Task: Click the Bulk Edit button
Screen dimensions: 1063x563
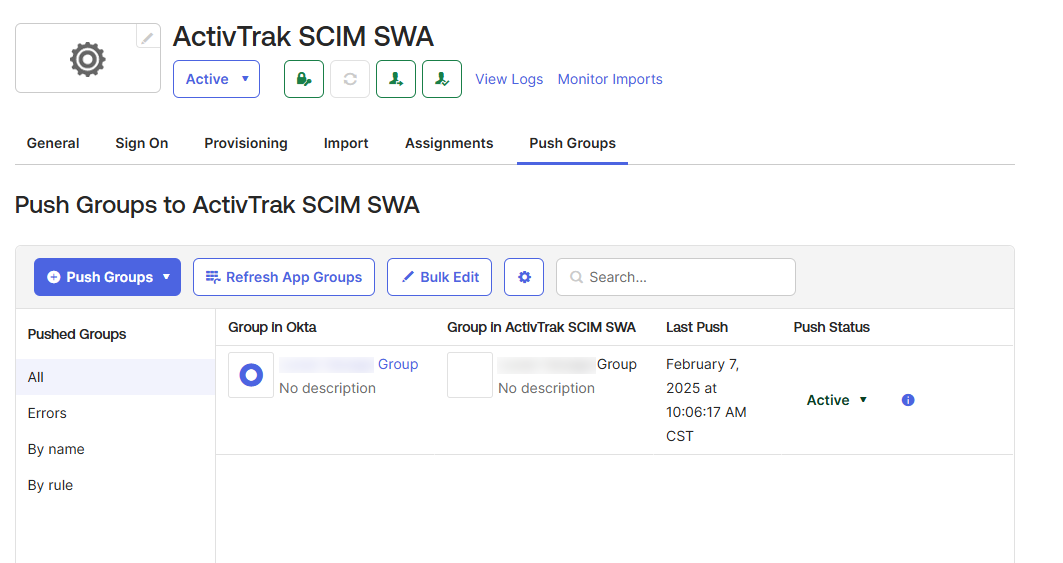Action: coord(439,277)
